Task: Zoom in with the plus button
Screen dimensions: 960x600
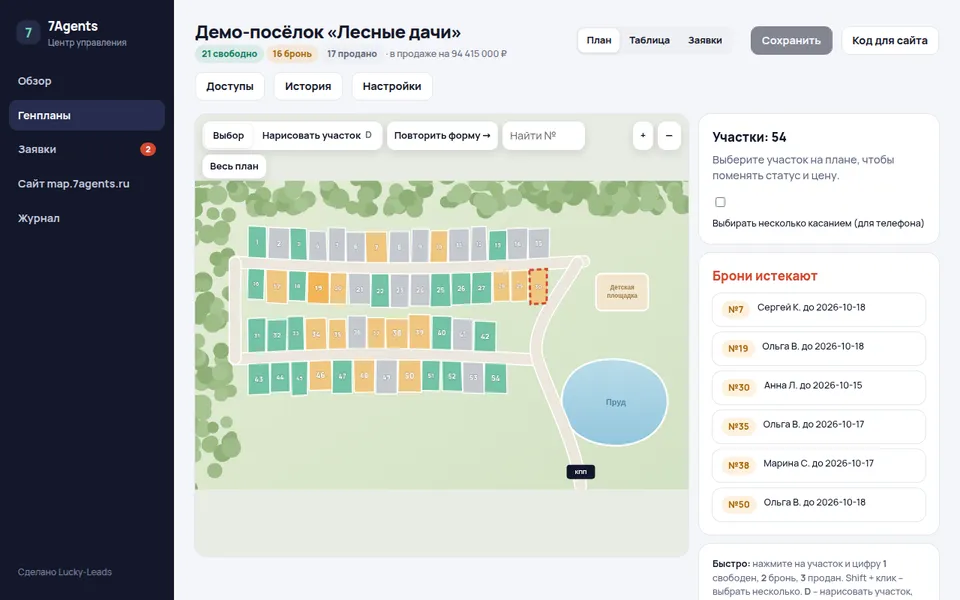Action: [x=643, y=135]
